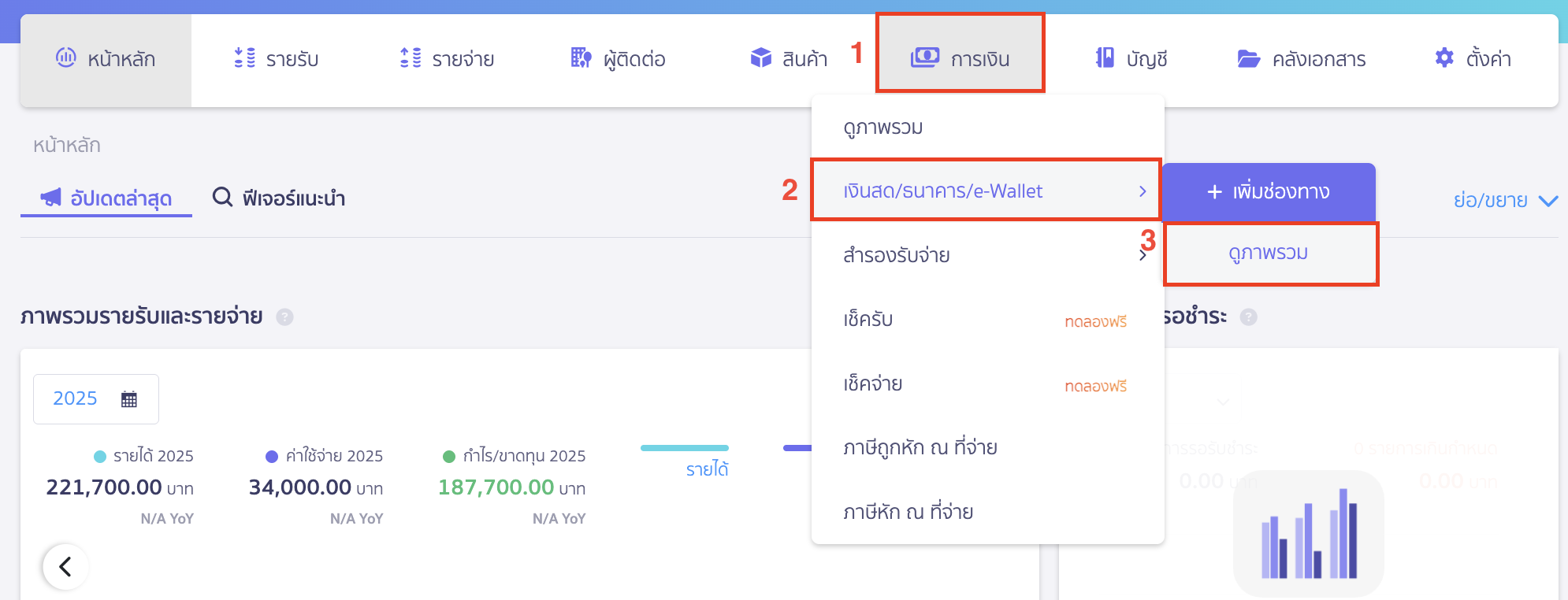This screenshot has height=600, width=1568.
Task: Click the กำไร/ขาดทุน 2025 legend entry
Action: click(515, 456)
